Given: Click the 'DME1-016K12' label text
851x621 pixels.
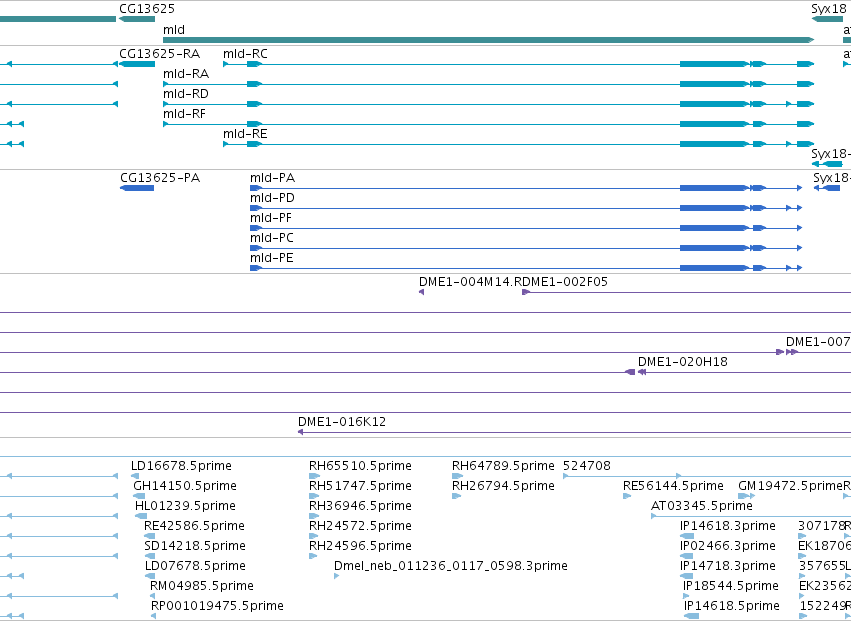Looking at the screenshot, I should [342, 422].
